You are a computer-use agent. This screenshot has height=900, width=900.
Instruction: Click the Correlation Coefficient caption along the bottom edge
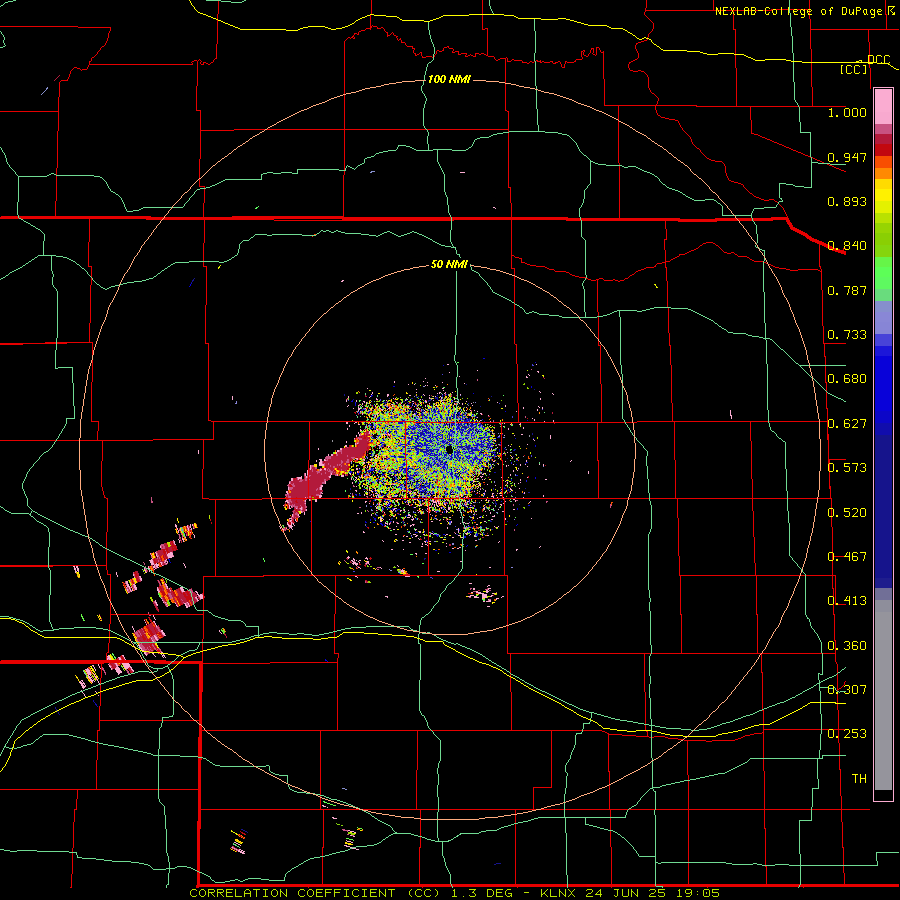tap(455, 893)
